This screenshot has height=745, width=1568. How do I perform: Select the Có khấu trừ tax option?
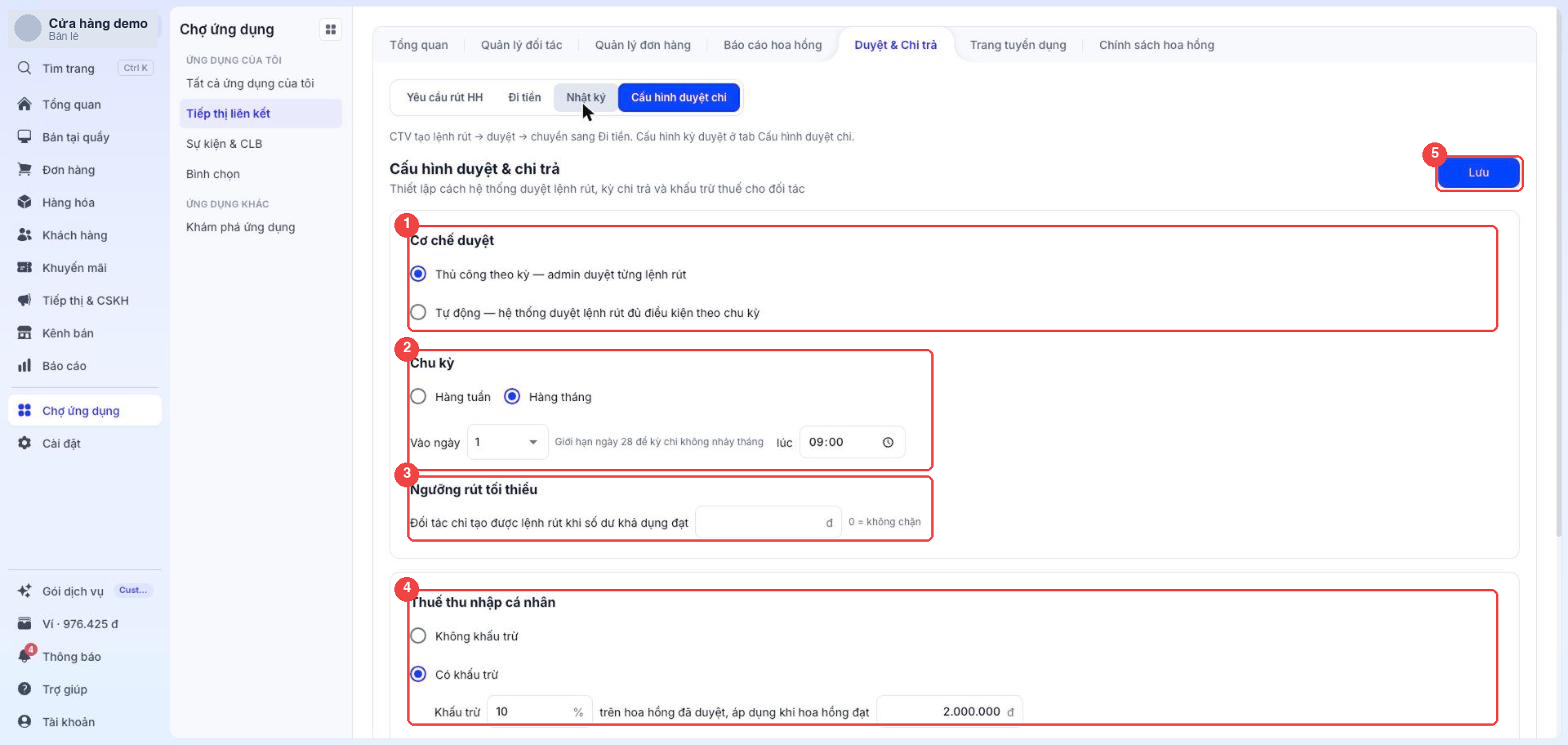pos(418,674)
